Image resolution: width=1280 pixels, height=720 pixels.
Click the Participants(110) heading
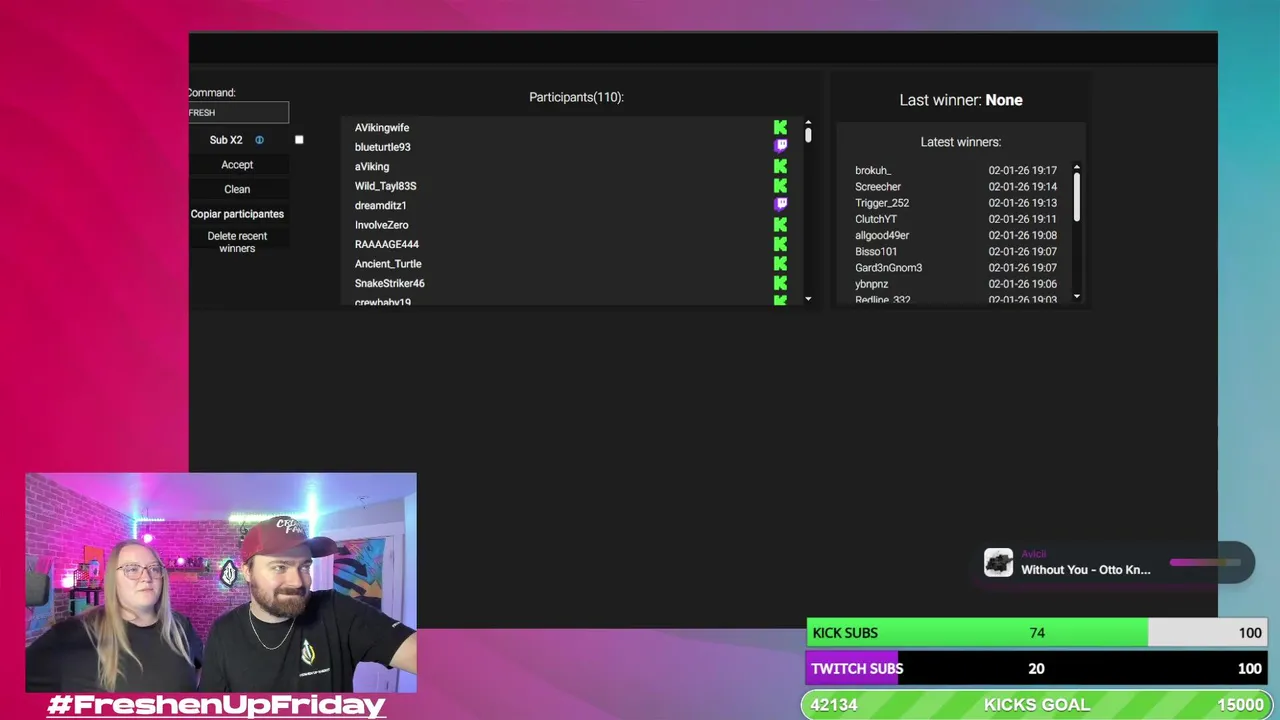coord(576,97)
